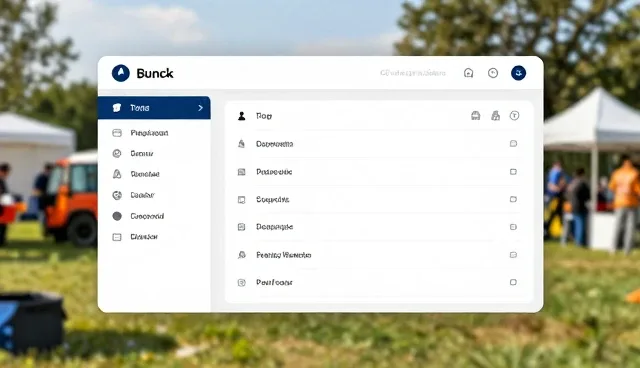Click the clipboard icon of the fifth list row
The image size is (640, 368).
pos(242,227)
